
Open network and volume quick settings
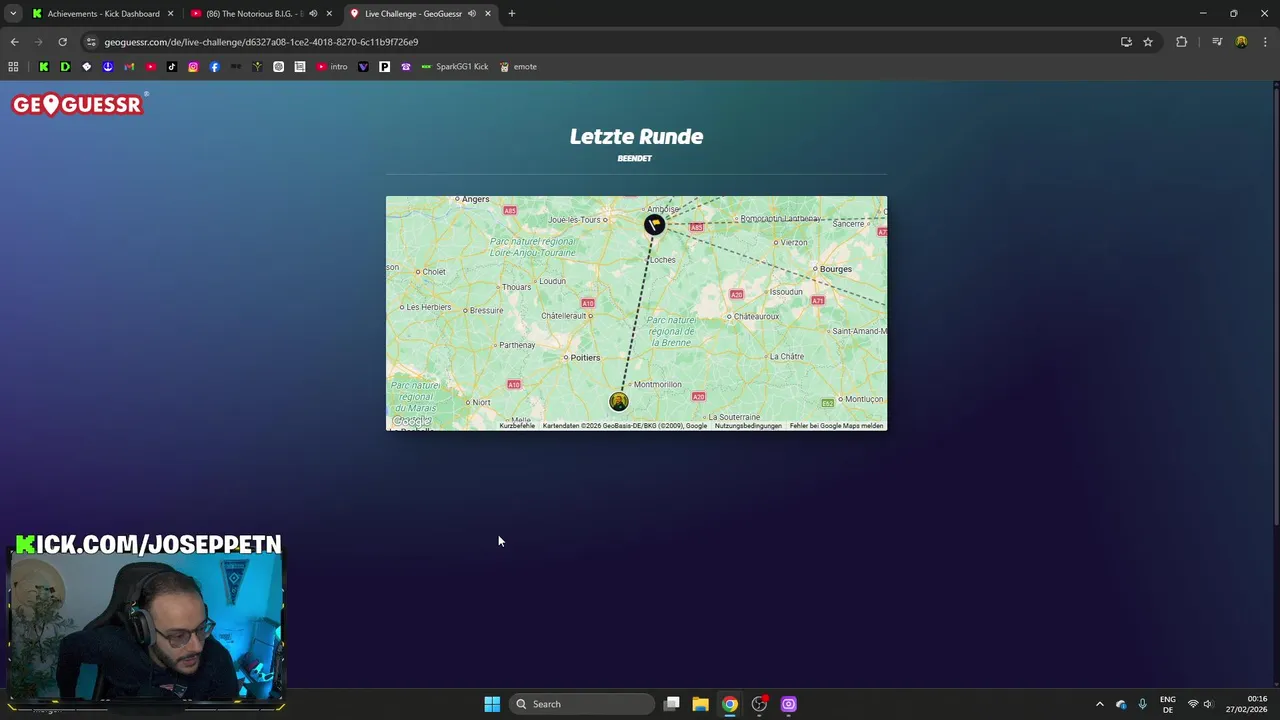click(x=1200, y=704)
